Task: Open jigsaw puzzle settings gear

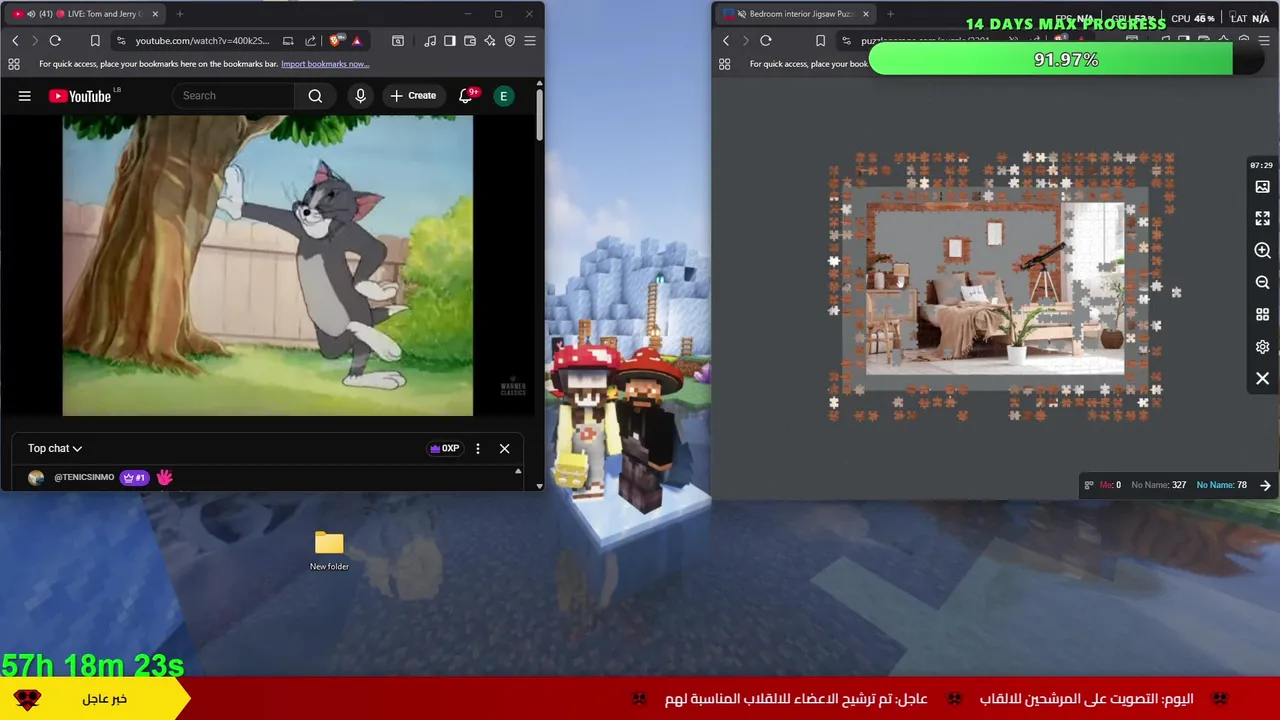Action: pos(1262,347)
